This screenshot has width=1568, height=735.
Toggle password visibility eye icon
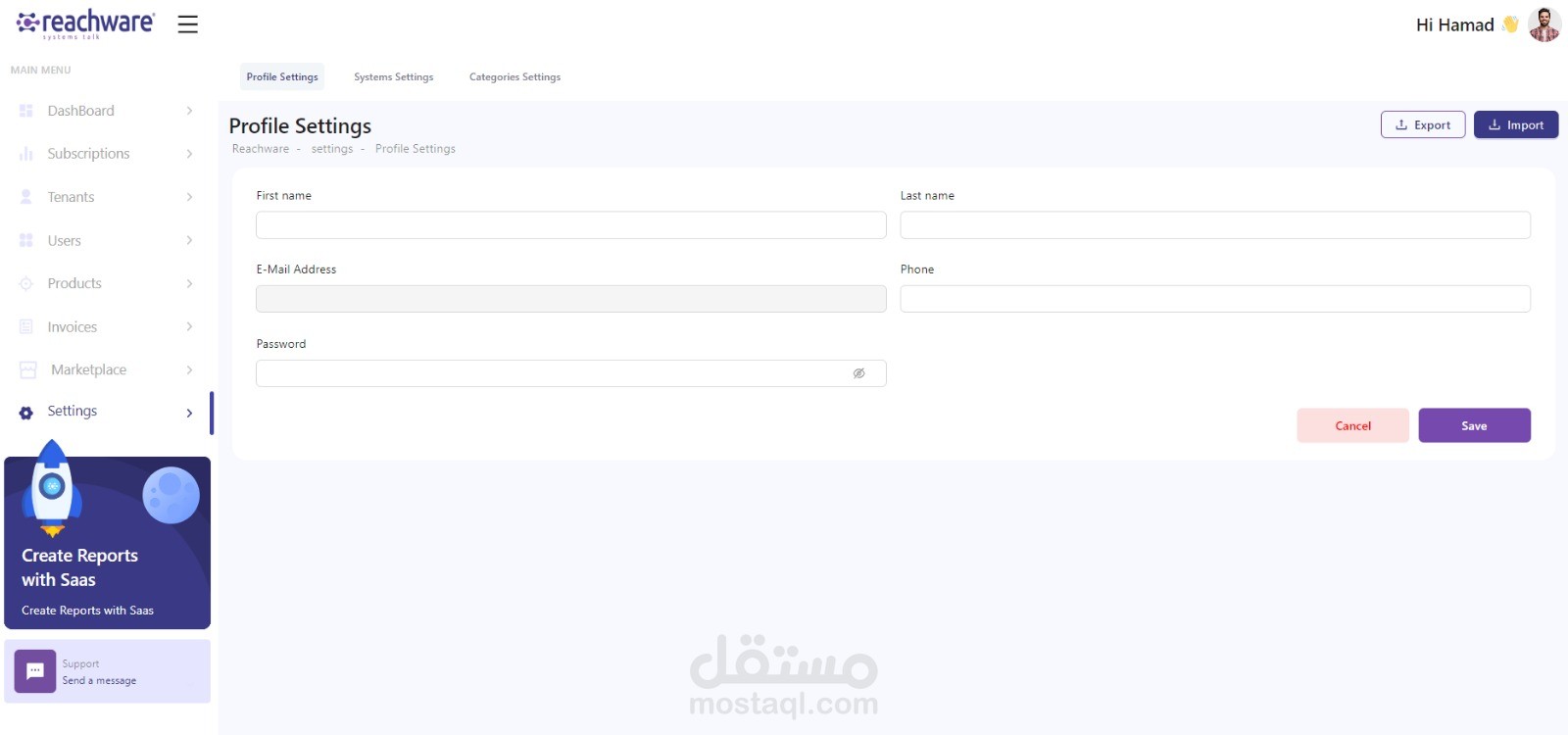[x=858, y=373]
